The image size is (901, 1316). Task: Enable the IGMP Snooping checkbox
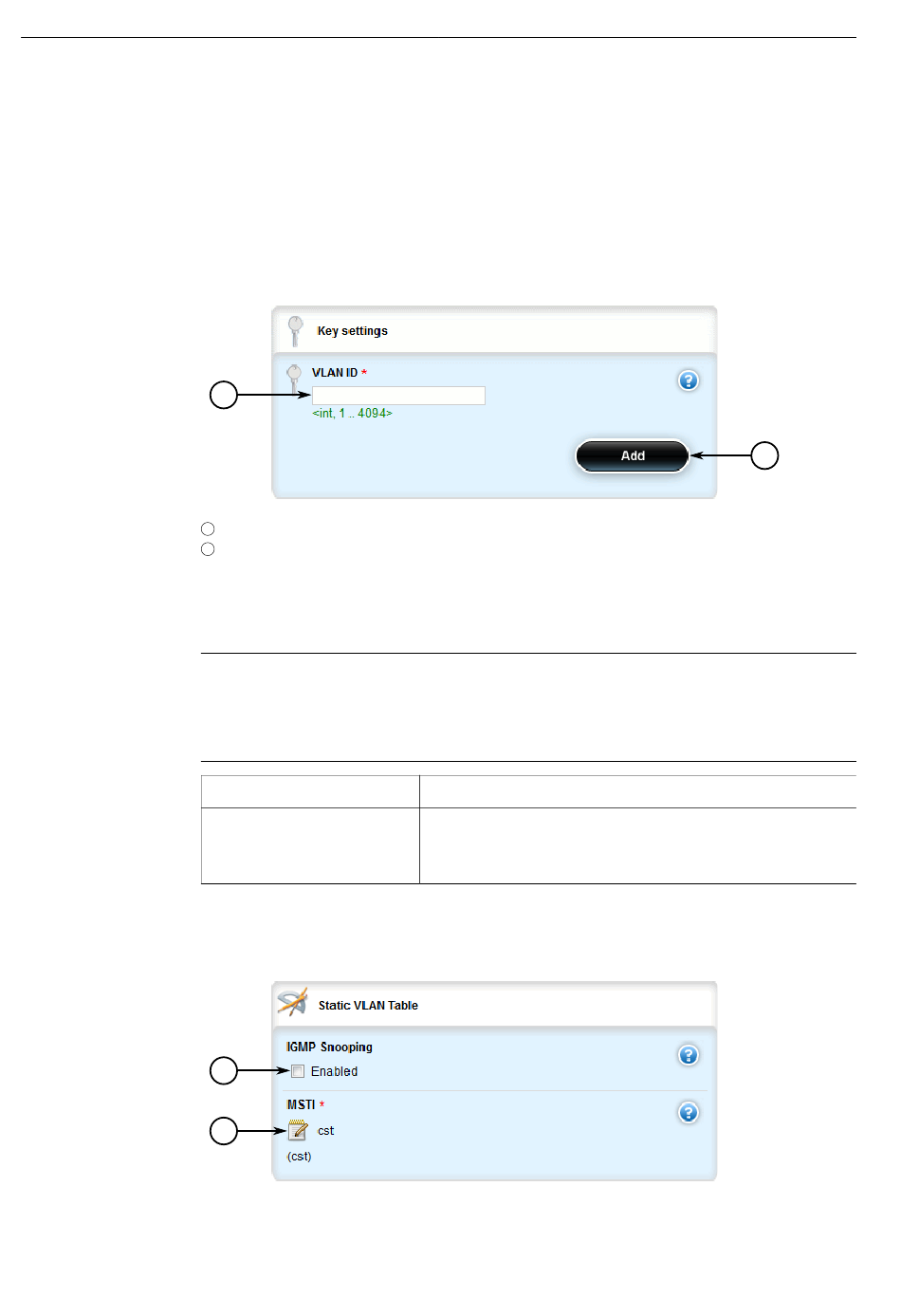tap(298, 1071)
